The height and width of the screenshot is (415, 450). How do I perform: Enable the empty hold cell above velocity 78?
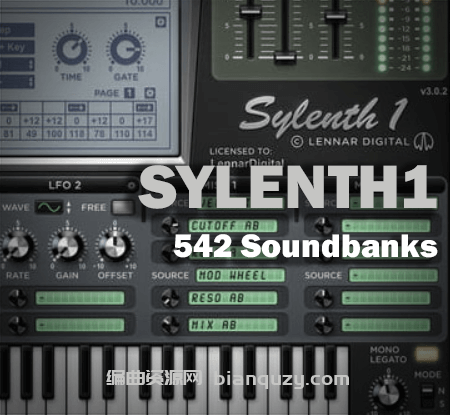coord(99,108)
